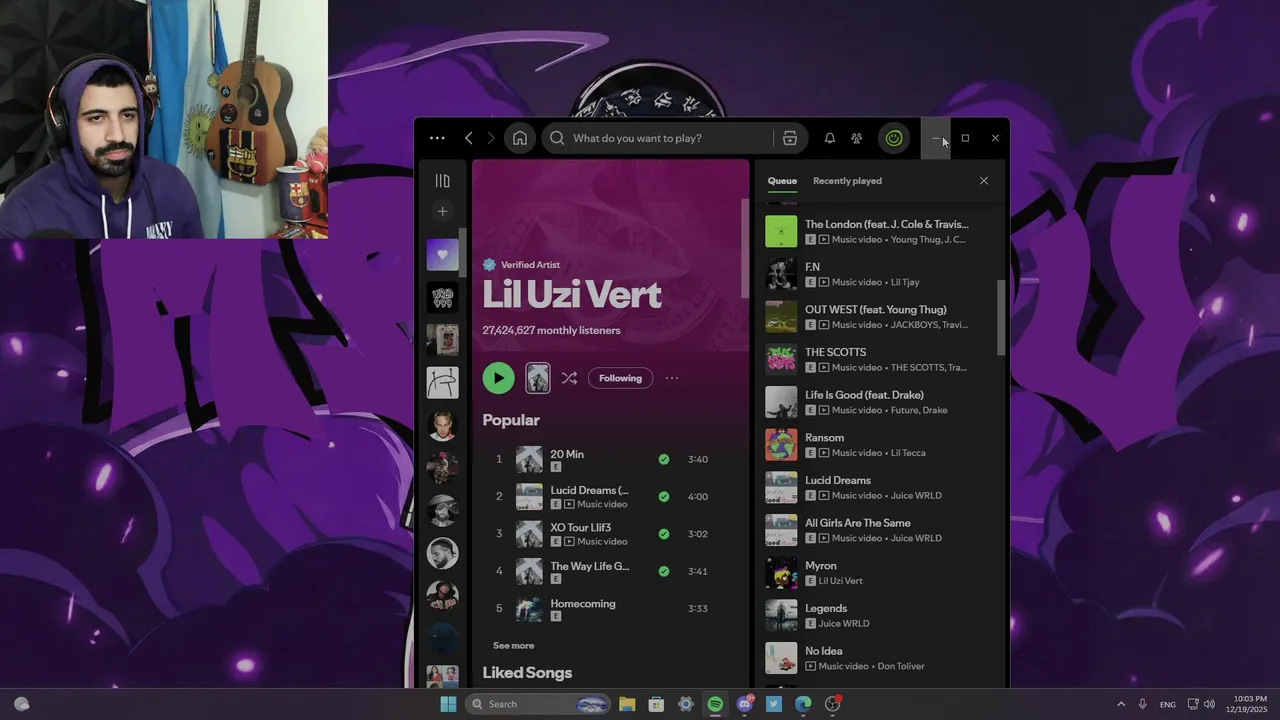Open the album preview thumbnail next to play
The width and height of the screenshot is (1280, 720).
pyautogui.click(x=538, y=378)
